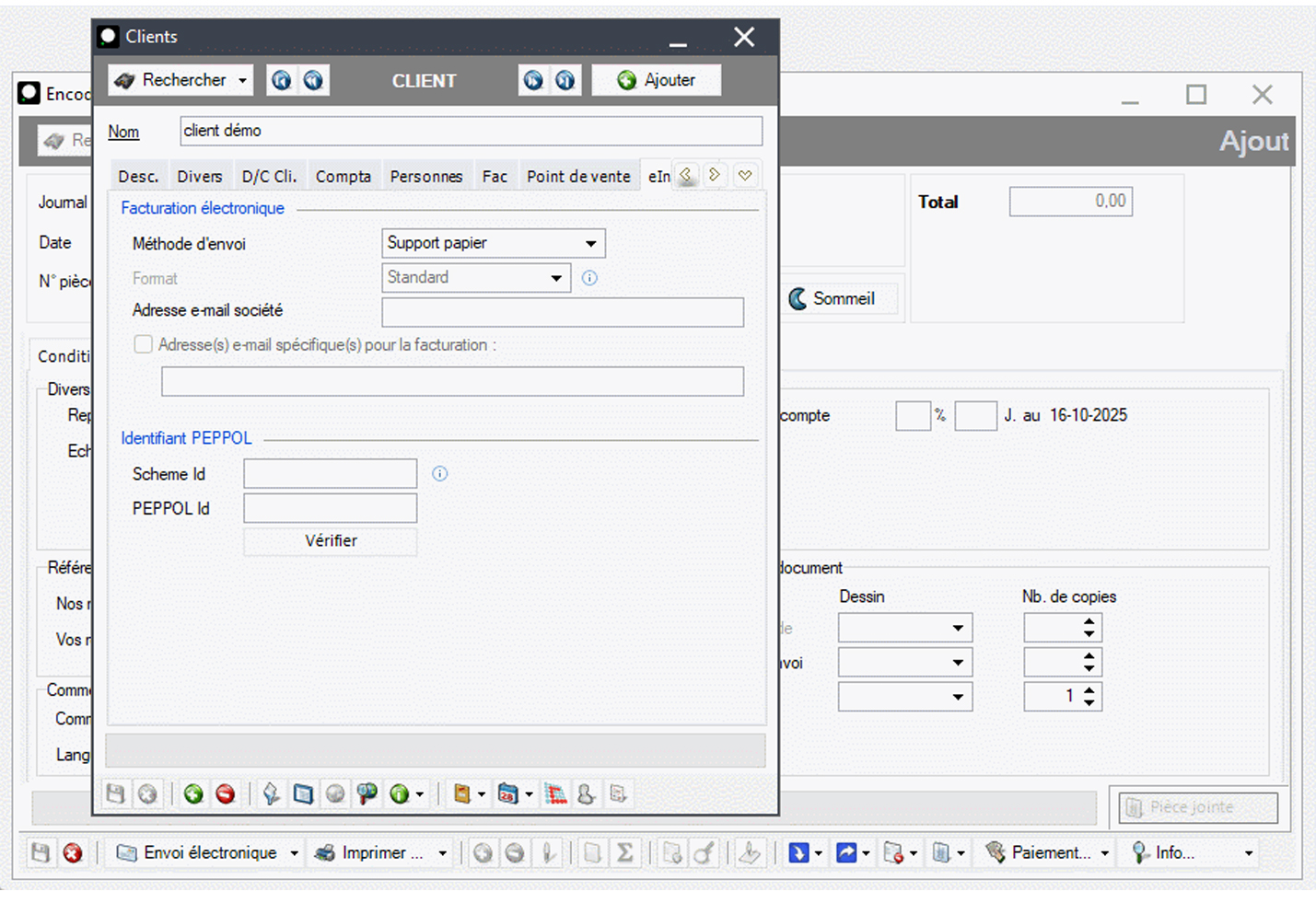Click the PEPPOL Id input field
Screen dimensions: 1316x903
(330, 508)
